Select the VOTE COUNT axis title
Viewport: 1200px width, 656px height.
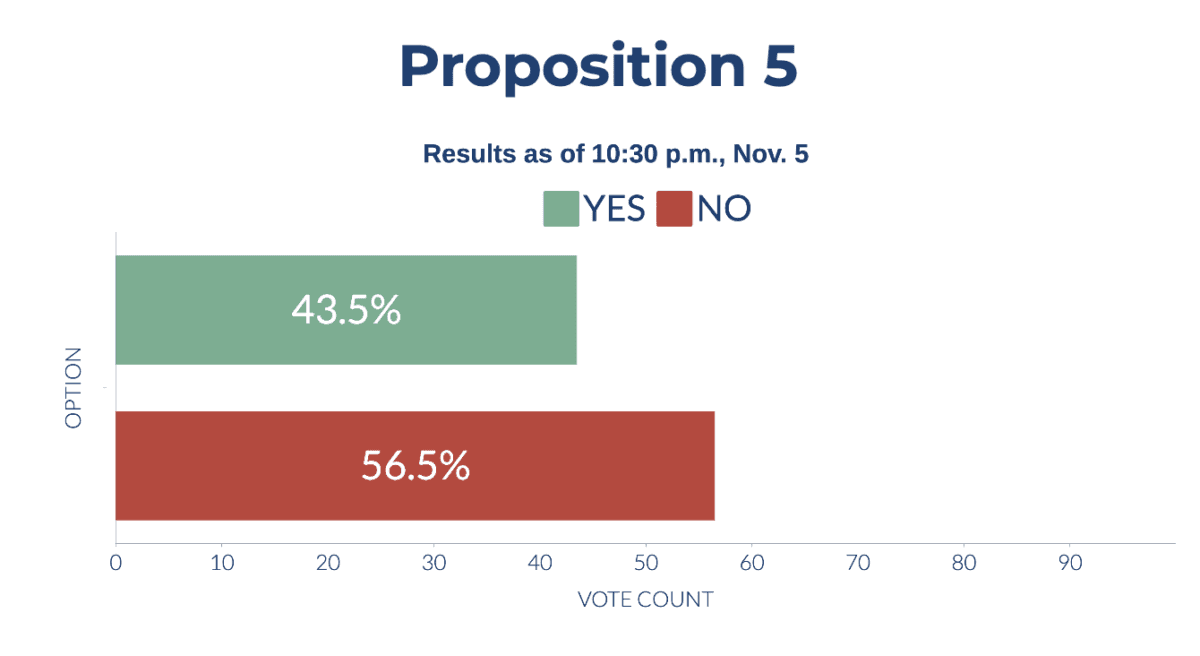(x=645, y=600)
